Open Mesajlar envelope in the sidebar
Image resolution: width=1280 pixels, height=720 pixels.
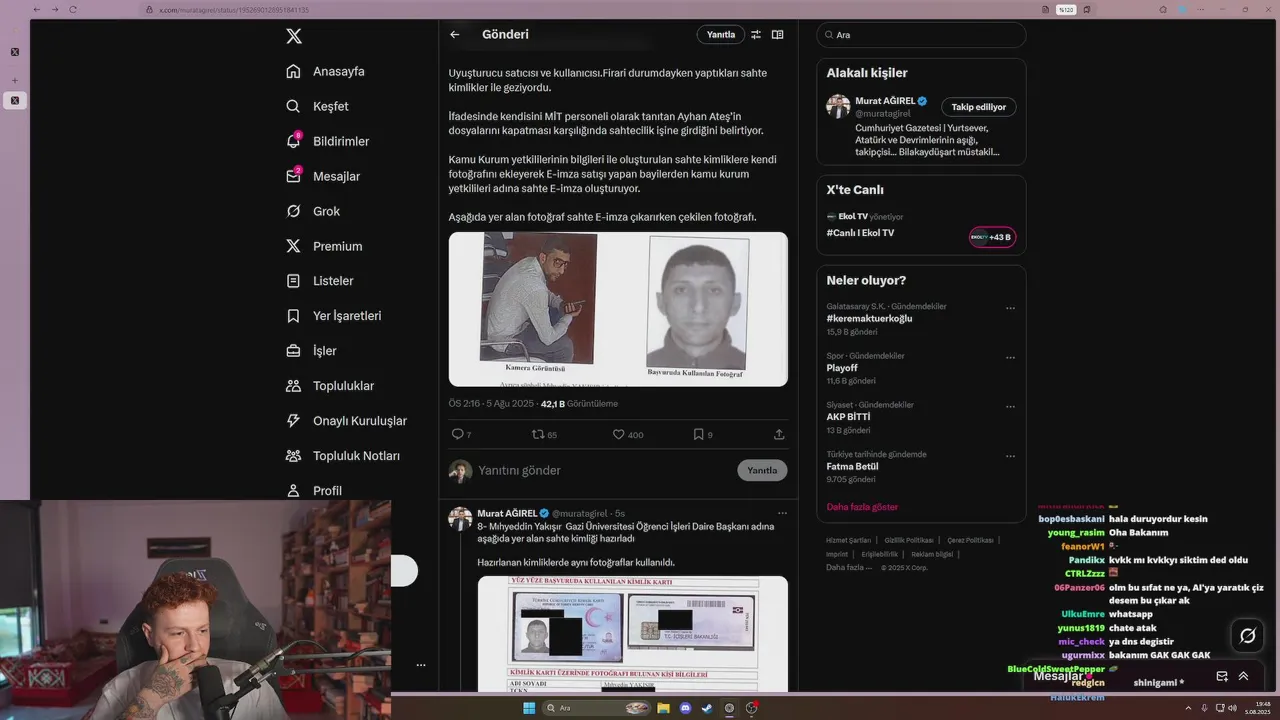click(x=322, y=176)
